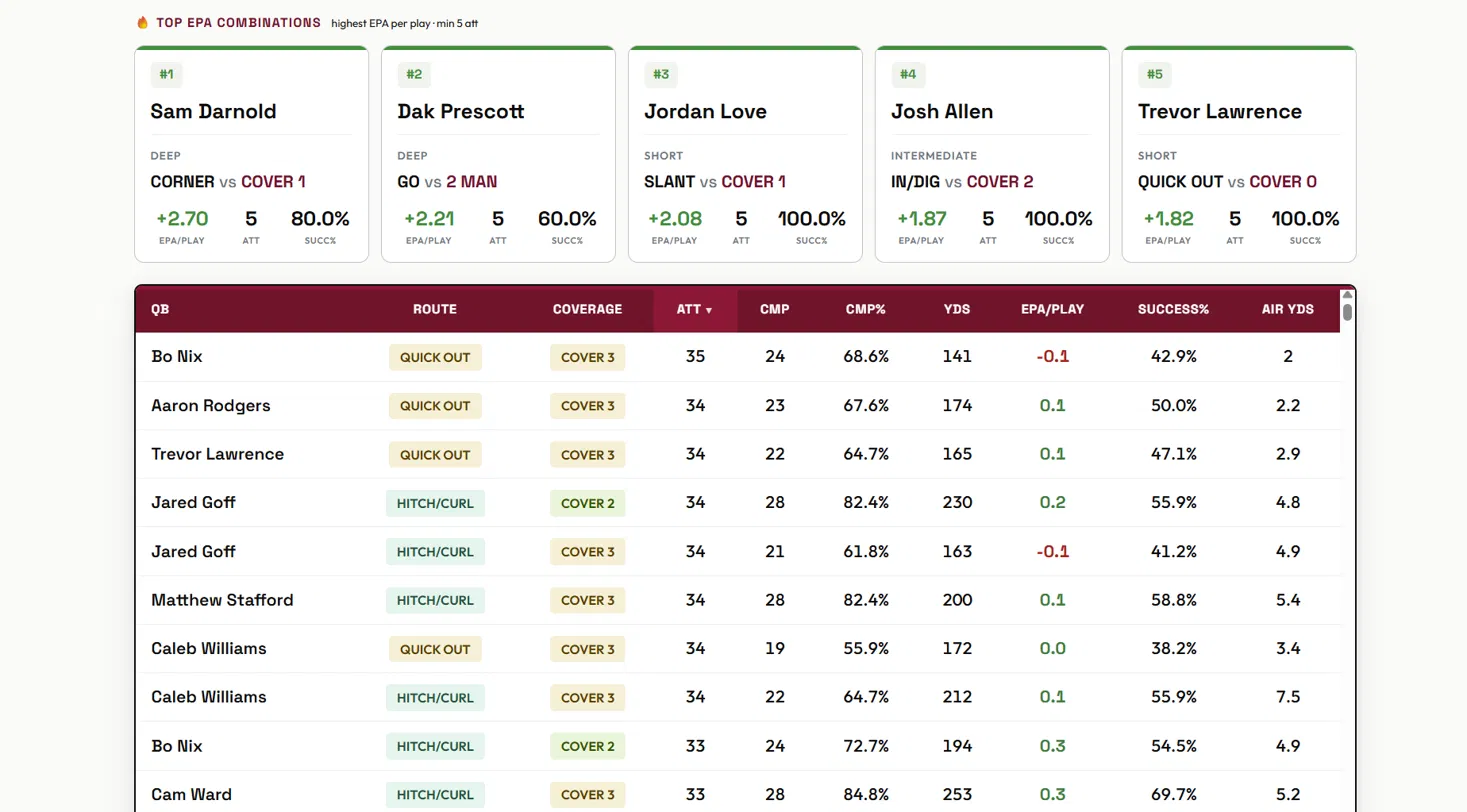
Task: Click the +1.87 EPA value on Josh Allen's card
Action: pos(922,219)
